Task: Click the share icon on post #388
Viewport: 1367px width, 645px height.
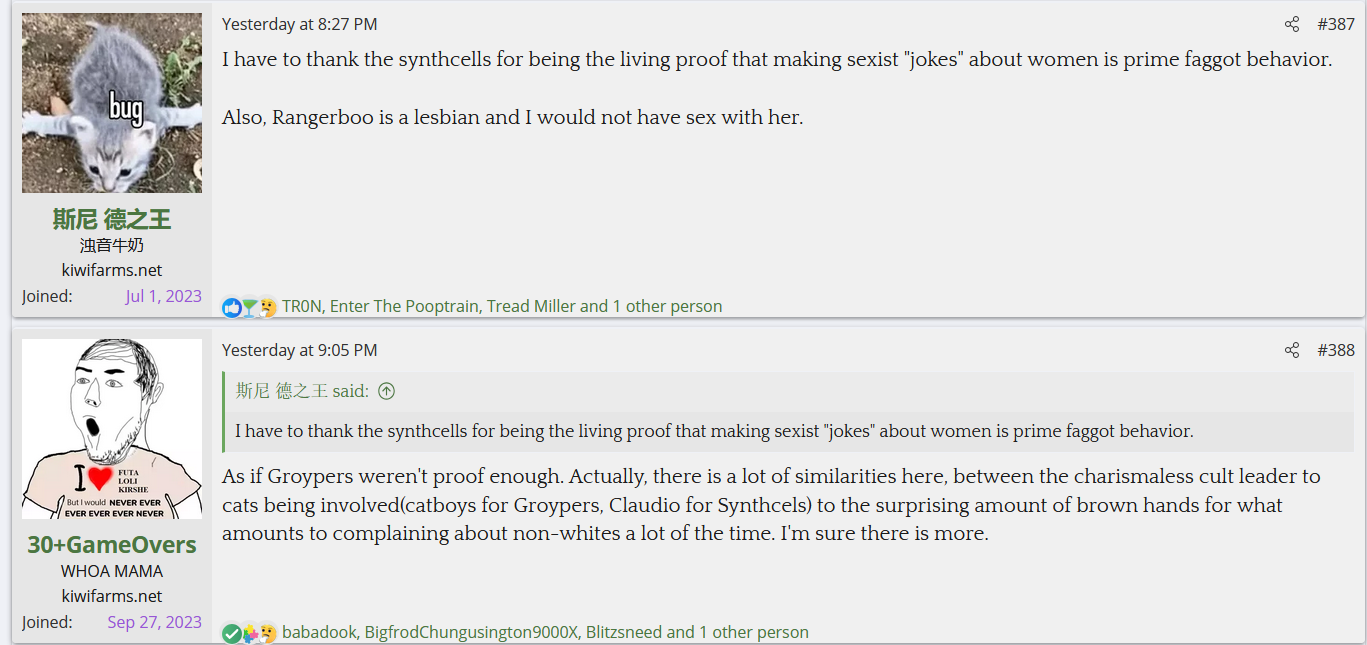Action: (x=1292, y=350)
